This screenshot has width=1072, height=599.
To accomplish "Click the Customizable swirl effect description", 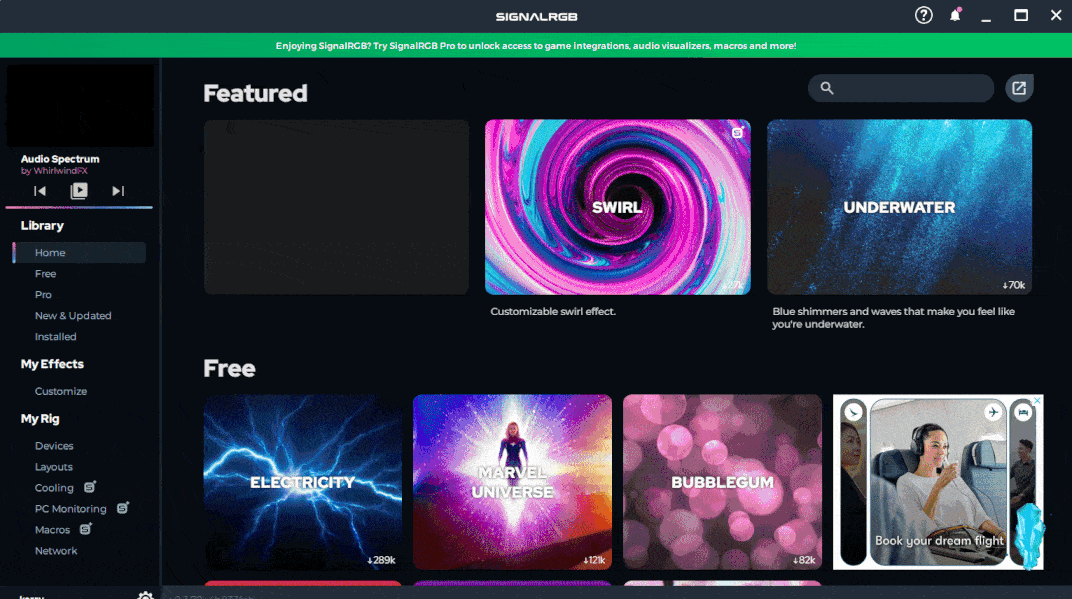I will coord(553,311).
